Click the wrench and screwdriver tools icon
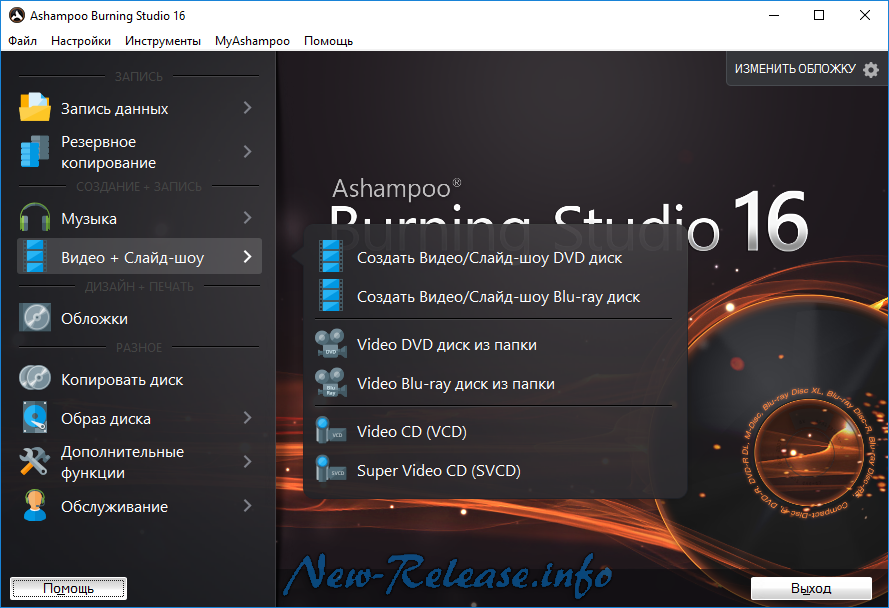Image resolution: width=889 pixels, height=608 pixels. coord(35,461)
